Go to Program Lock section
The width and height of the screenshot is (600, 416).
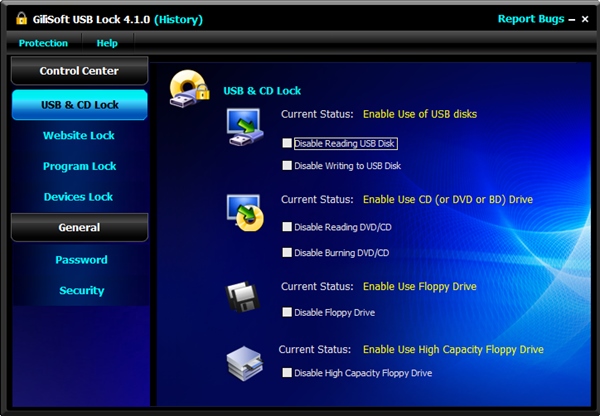pos(80,166)
